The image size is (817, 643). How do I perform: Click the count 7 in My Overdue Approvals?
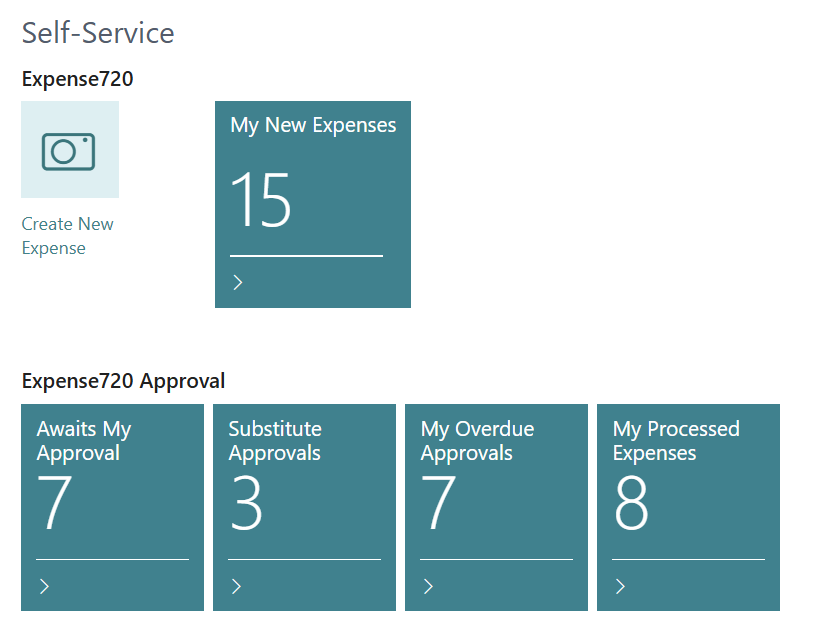coord(439,502)
